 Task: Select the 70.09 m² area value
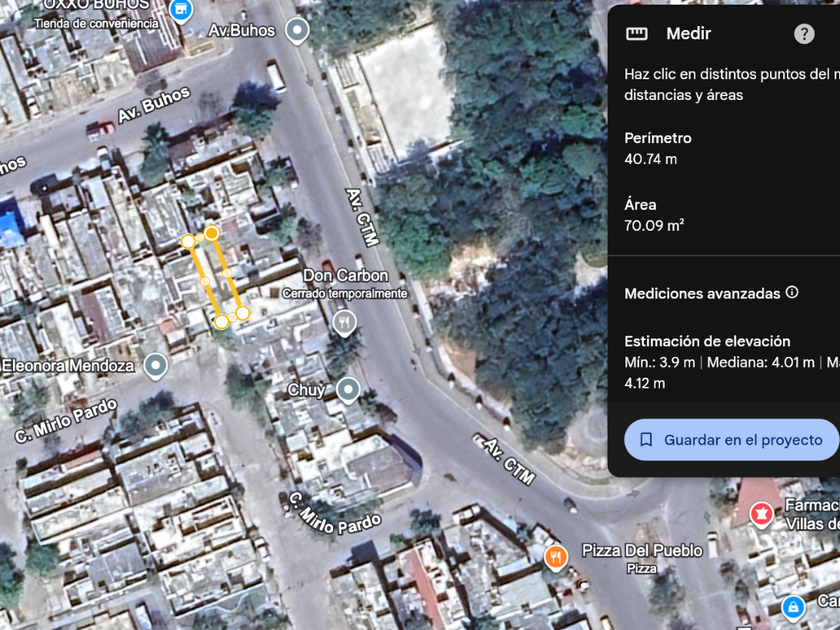click(654, 225)
